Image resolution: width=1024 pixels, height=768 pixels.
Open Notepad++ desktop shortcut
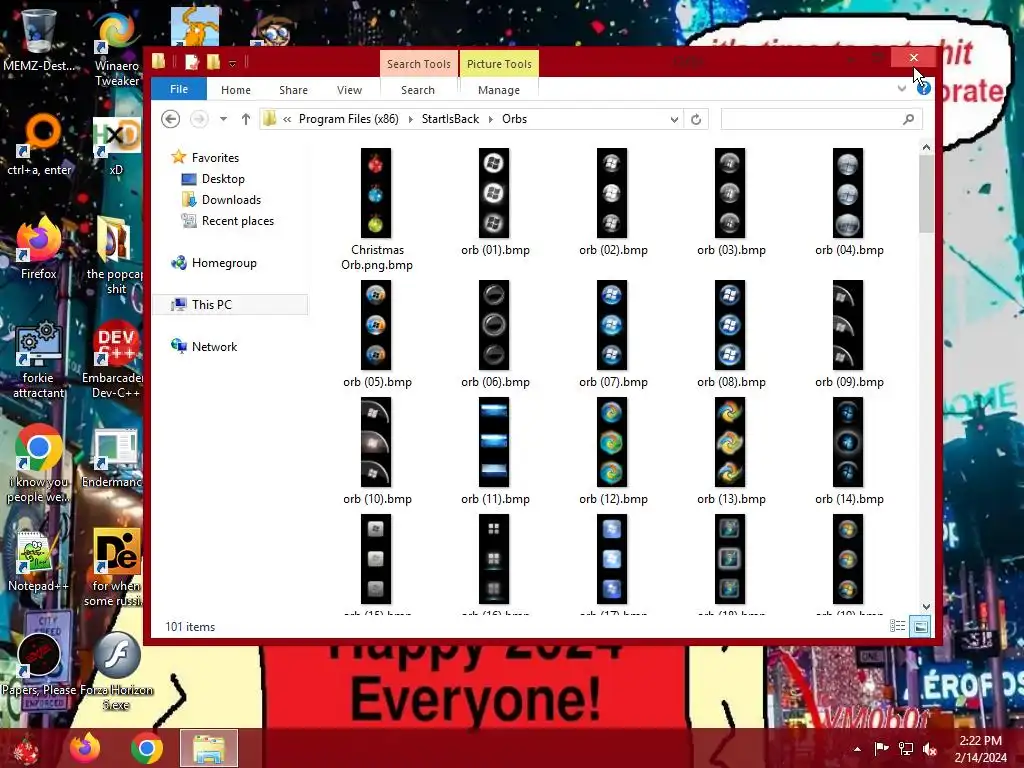pyautogui.click(x=38, y=562)
